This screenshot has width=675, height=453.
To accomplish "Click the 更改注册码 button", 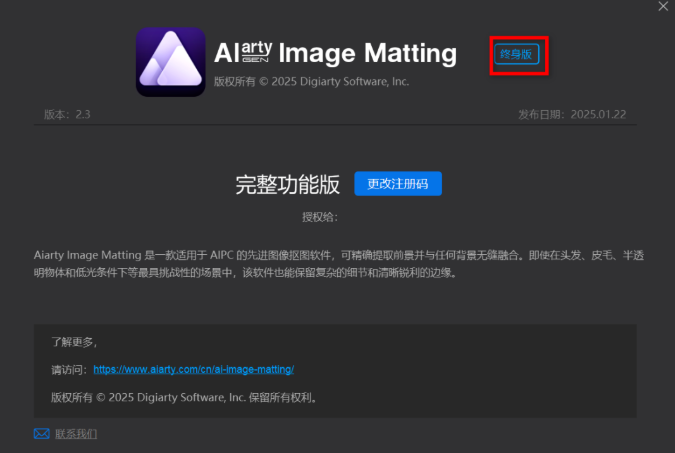I will pos(398,184).
